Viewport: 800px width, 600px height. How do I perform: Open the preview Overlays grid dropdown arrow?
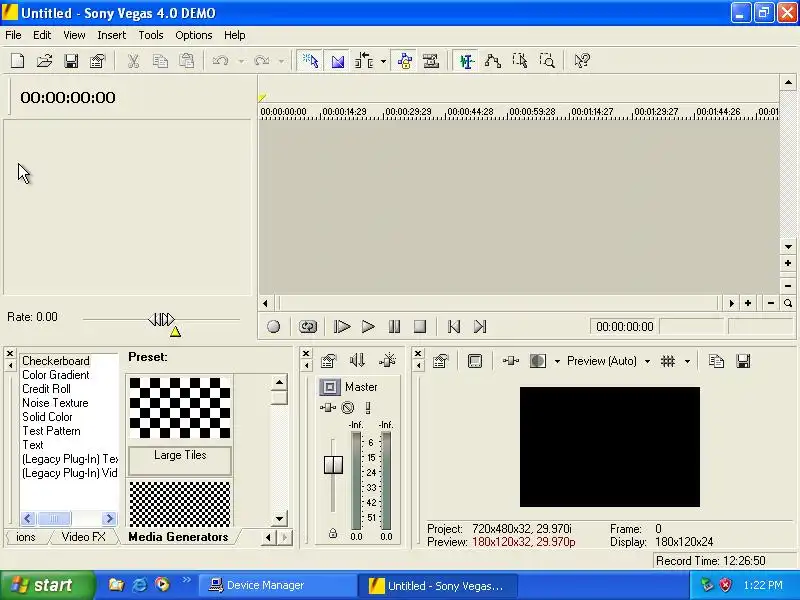click(x=687, y=362)
